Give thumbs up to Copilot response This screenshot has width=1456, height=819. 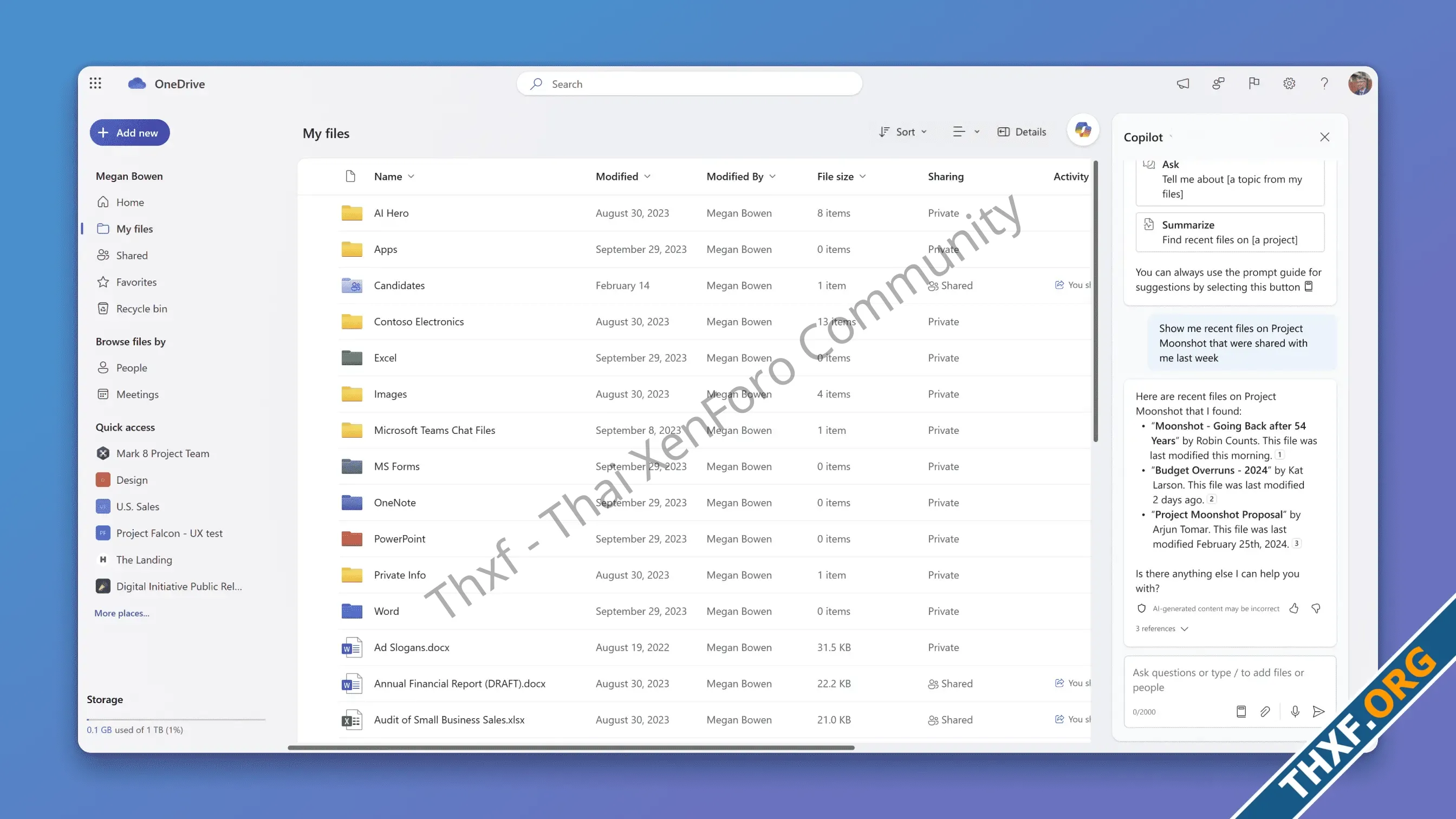click(x=1294, y=608)
